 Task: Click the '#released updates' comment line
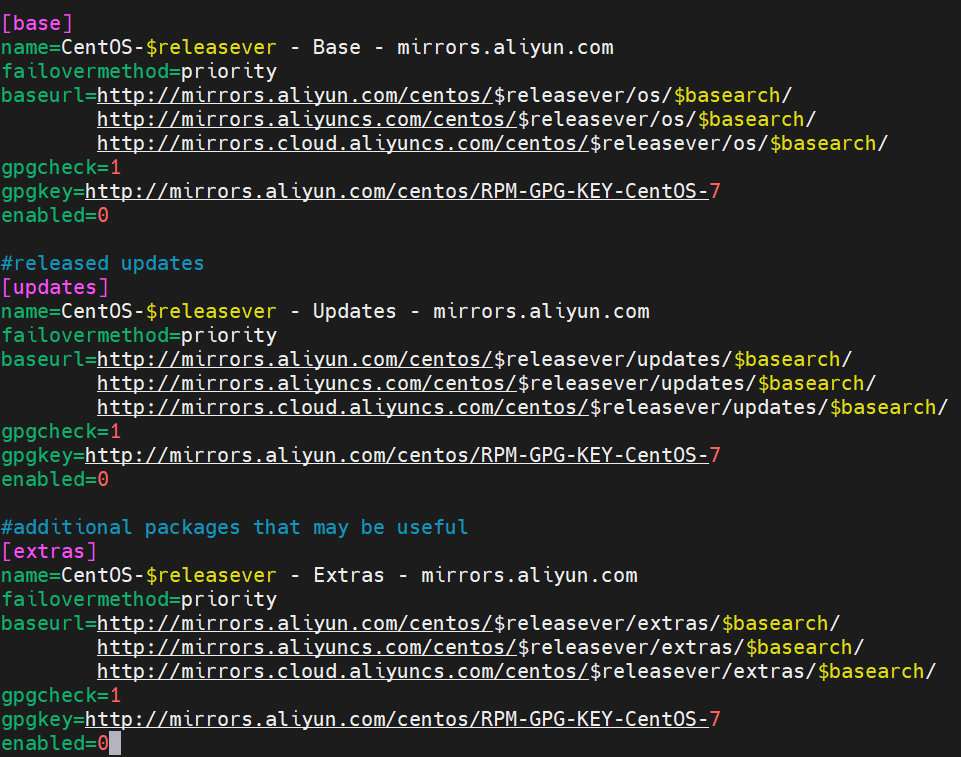click(102, 264)
